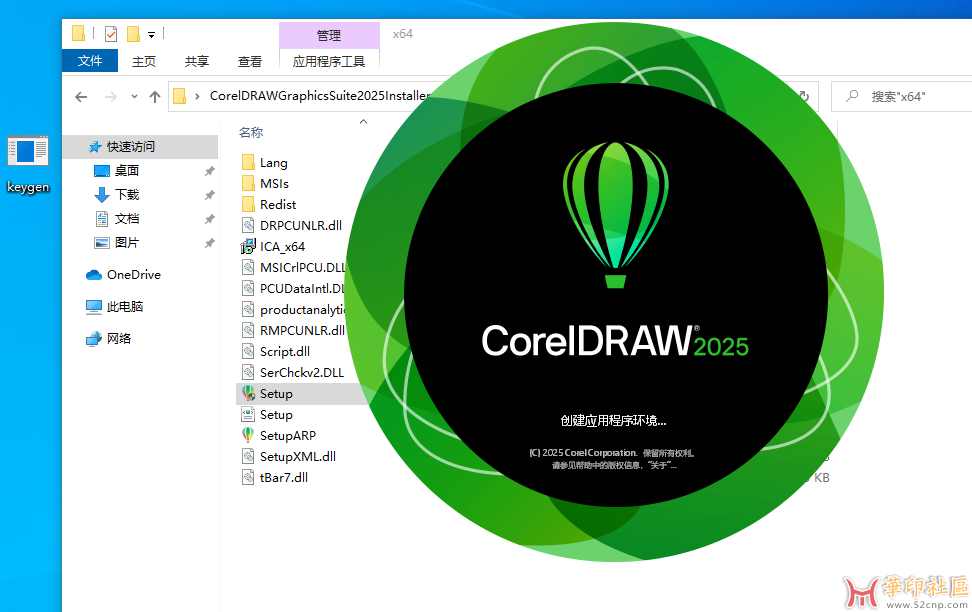Open 桌面 in Quick access
The width and height of the screenshot is (972, 612).
pos(126,171)
